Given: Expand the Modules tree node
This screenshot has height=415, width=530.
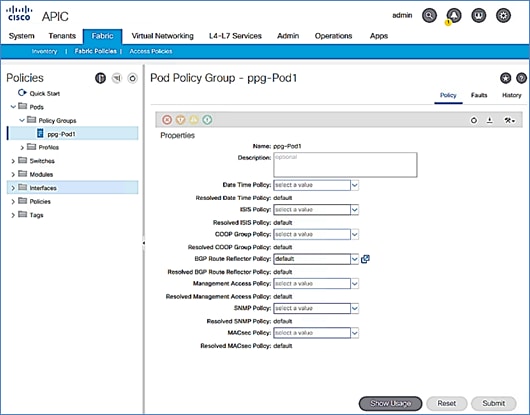Looking at the screenshot, I should coord(13,174).
